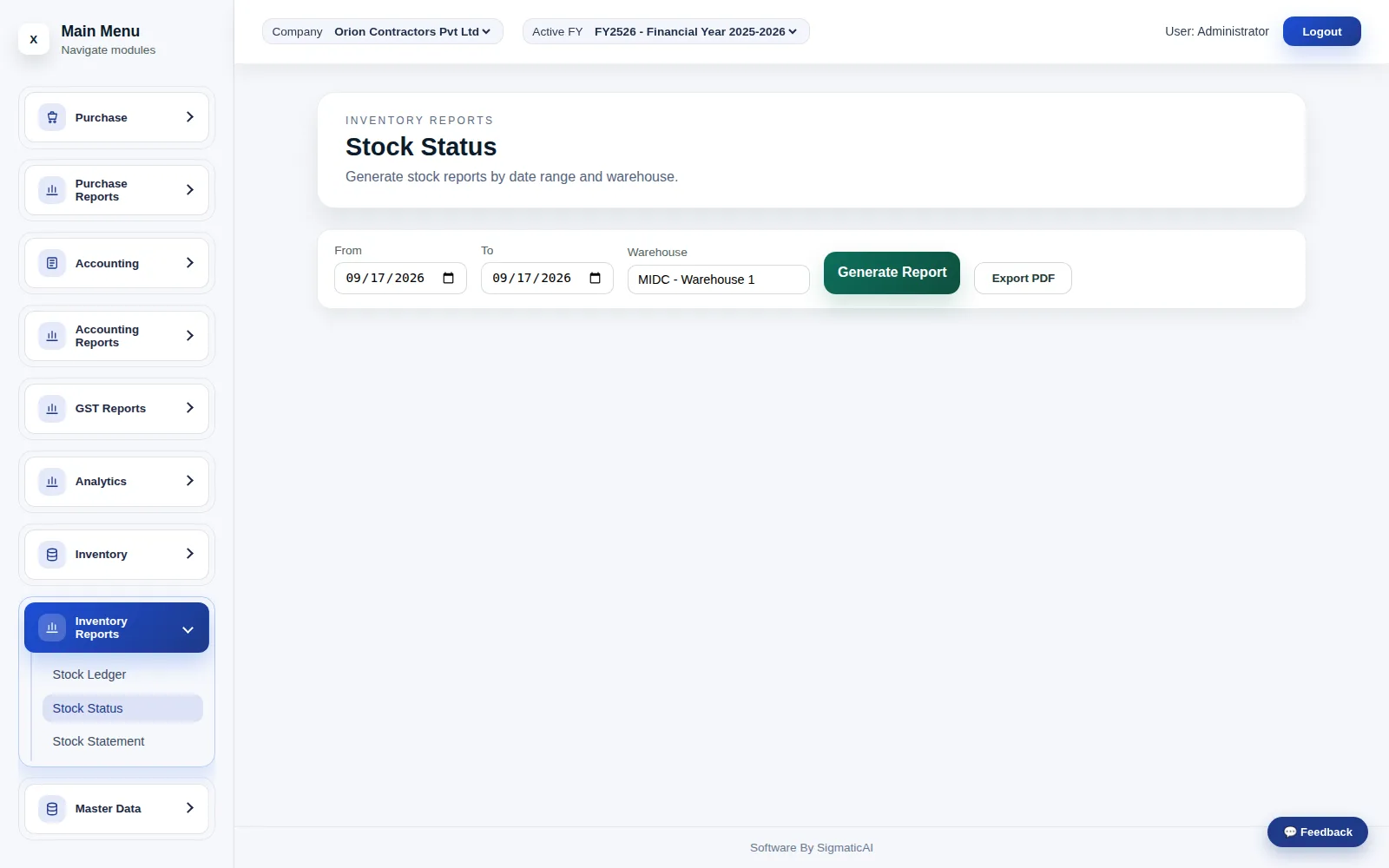Open the From date calendar picker icon
Image resolution: width=1389 pixels, height=868 pixels.
[x=448, y=278]
